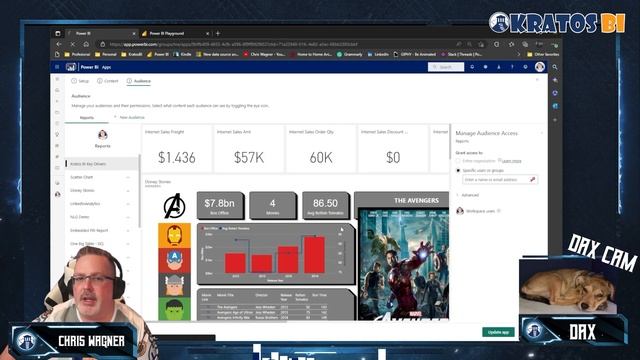Go to browser home page icon
Viewport: 640px width, 360px height.
point(86,44)
